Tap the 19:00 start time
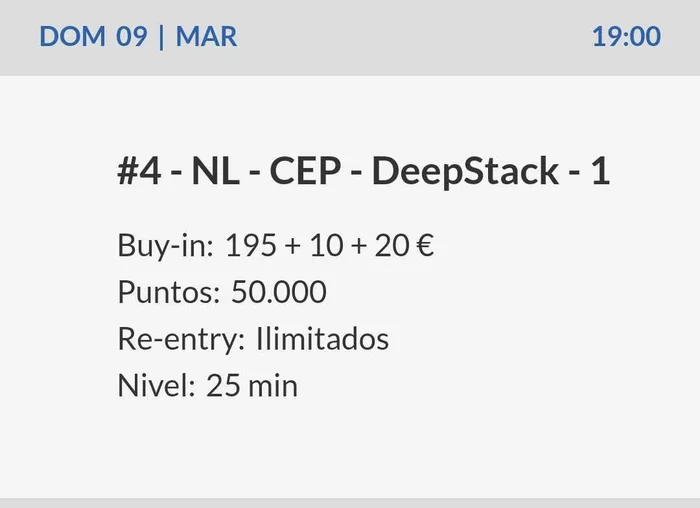The width and height of the screenshot is (700, 508). (x=626, y=37)
